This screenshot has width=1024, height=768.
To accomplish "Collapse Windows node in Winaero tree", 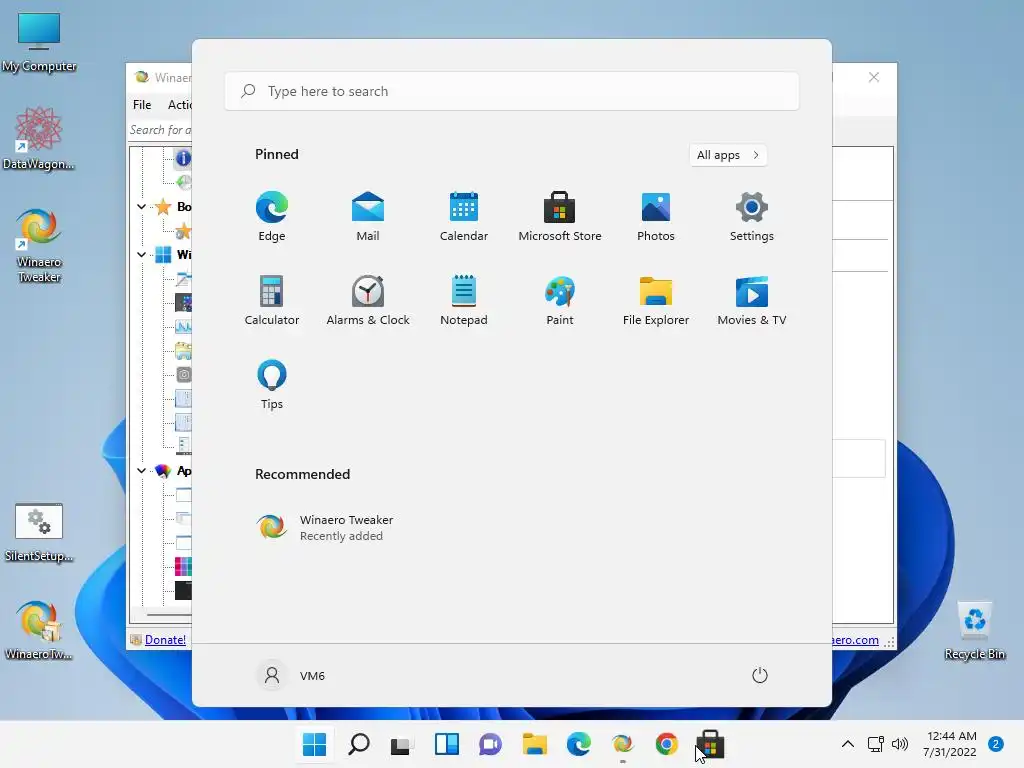I will pos(142,254).
